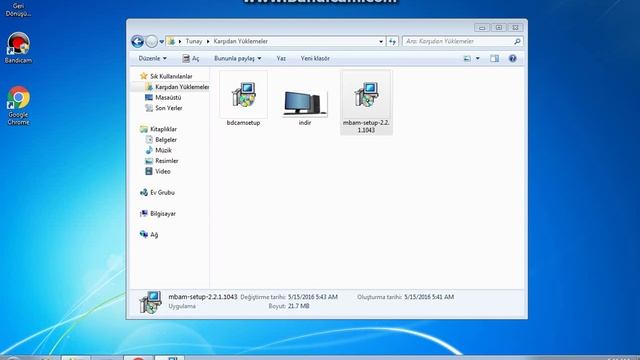The image size is (640, 360).
Task: Open the Müzik library
Action: (163, 150)
